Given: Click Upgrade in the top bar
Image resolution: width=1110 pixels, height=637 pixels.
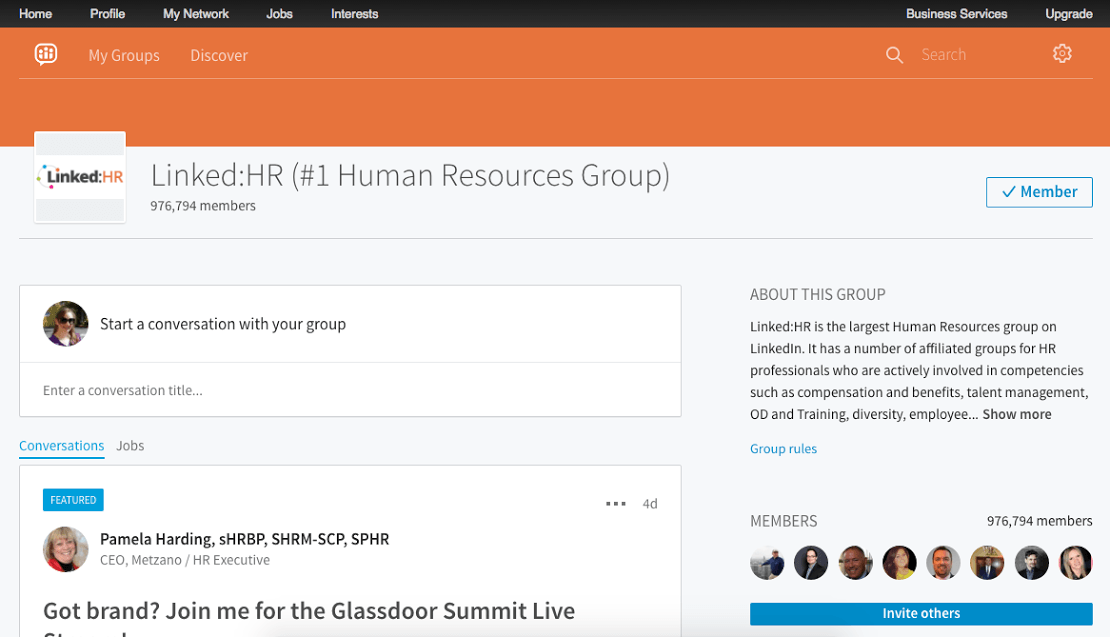Looking at the screenshot, I should pyautogui.click(x=1069, y=13).
